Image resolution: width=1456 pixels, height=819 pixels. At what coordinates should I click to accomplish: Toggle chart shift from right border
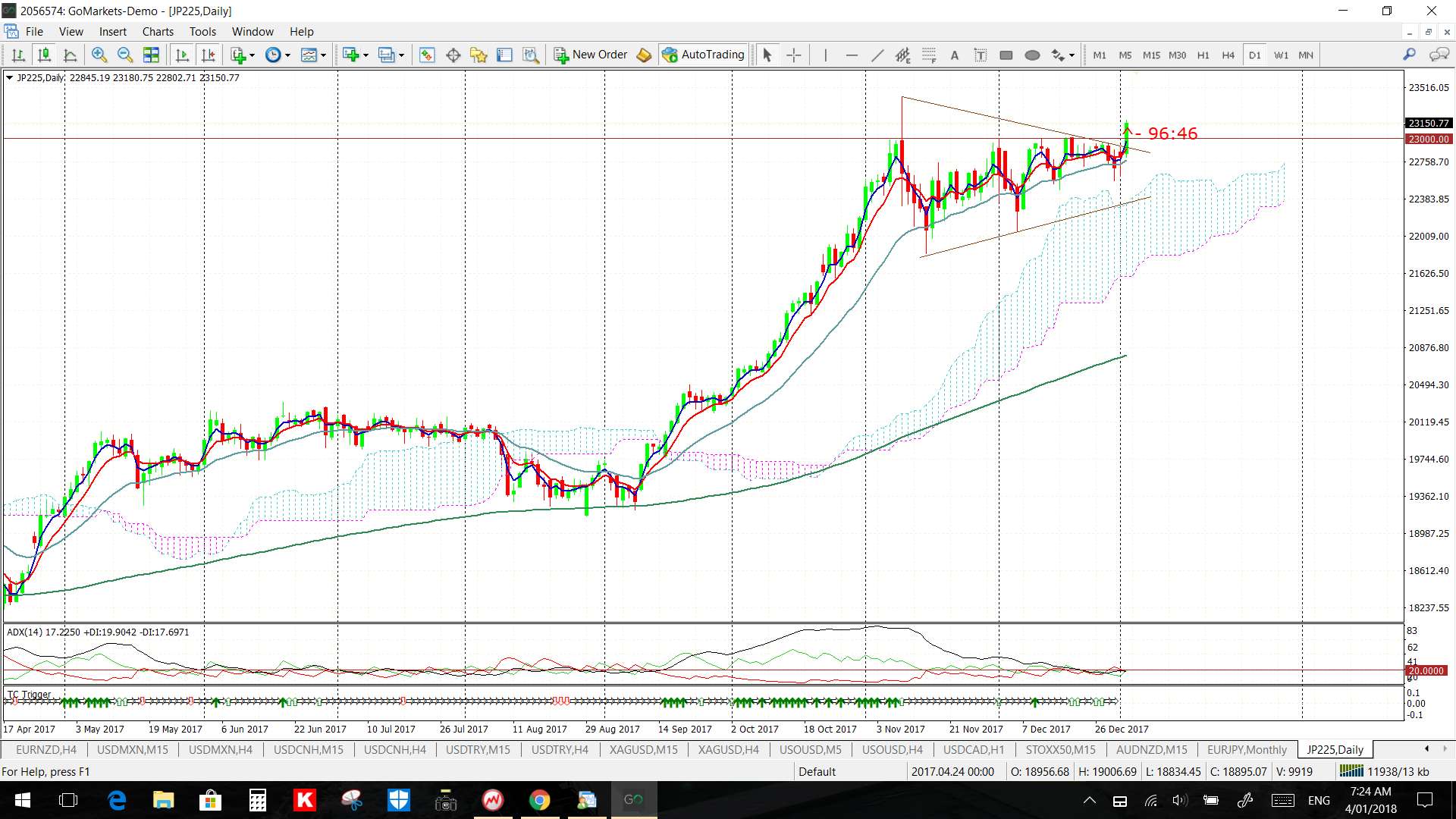(209, 55)
